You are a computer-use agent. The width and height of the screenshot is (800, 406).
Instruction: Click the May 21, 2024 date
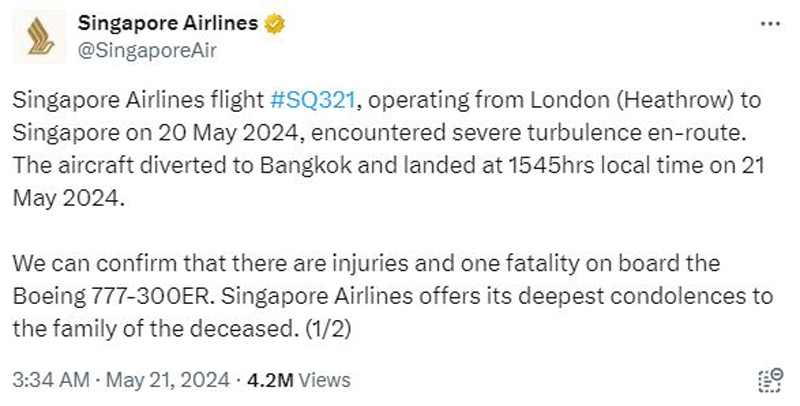(x=167, y=380)
